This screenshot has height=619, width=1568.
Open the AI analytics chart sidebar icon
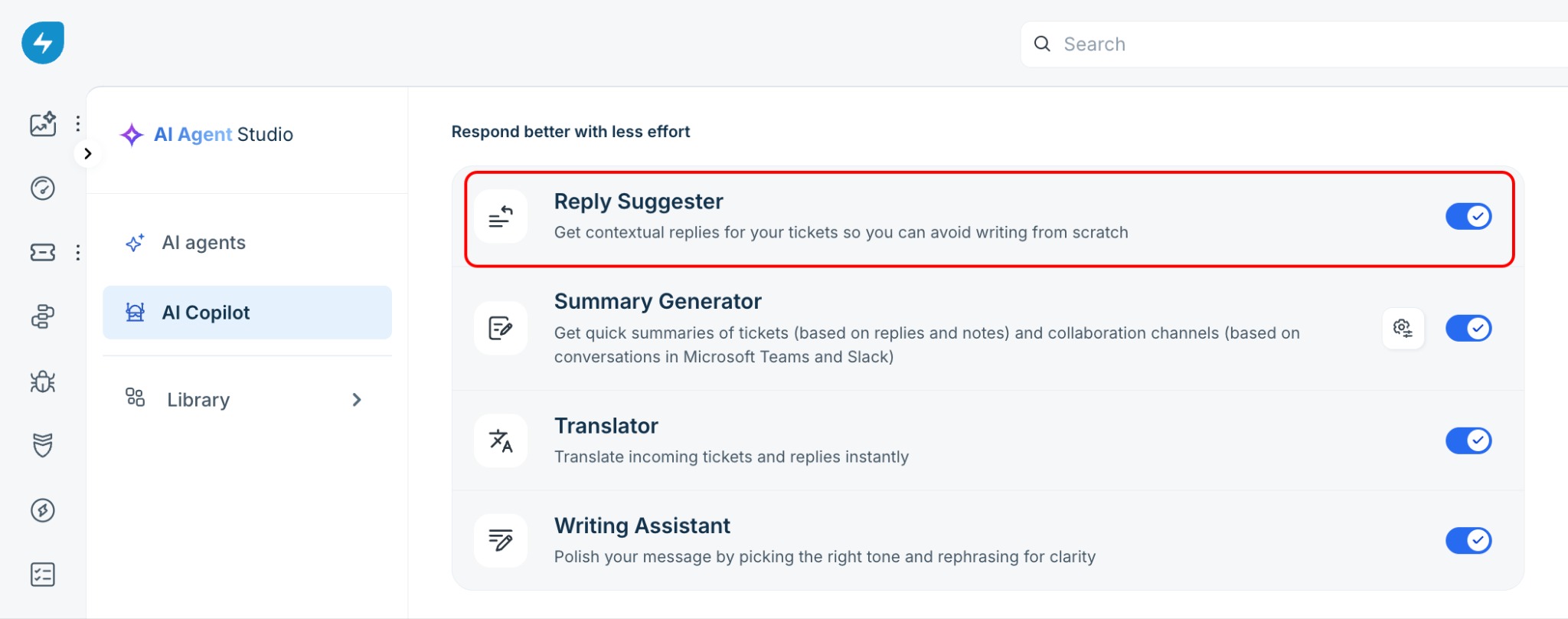pyautogui.click(x=43, y=123)
